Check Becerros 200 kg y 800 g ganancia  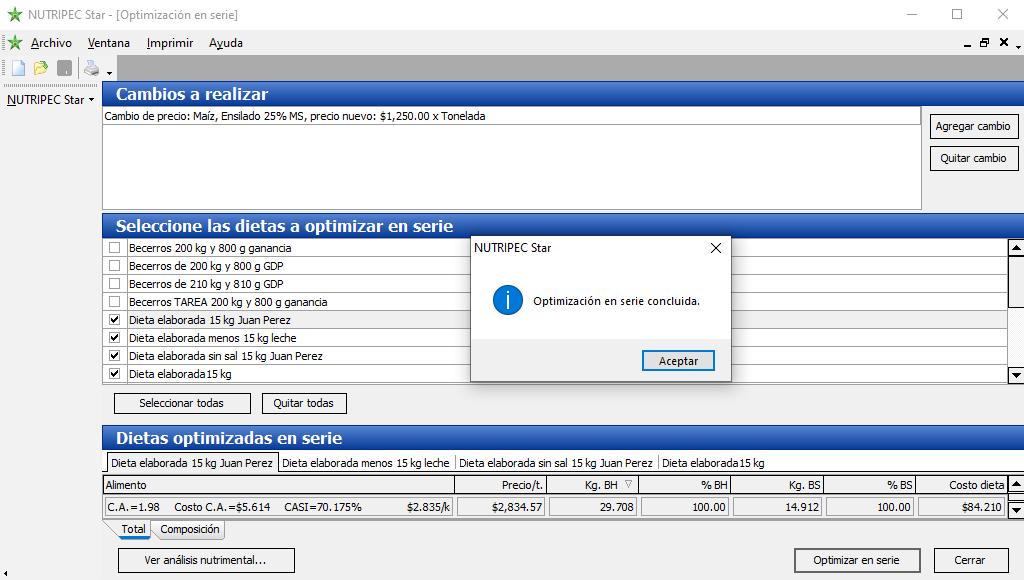click(x=114, y=248)
